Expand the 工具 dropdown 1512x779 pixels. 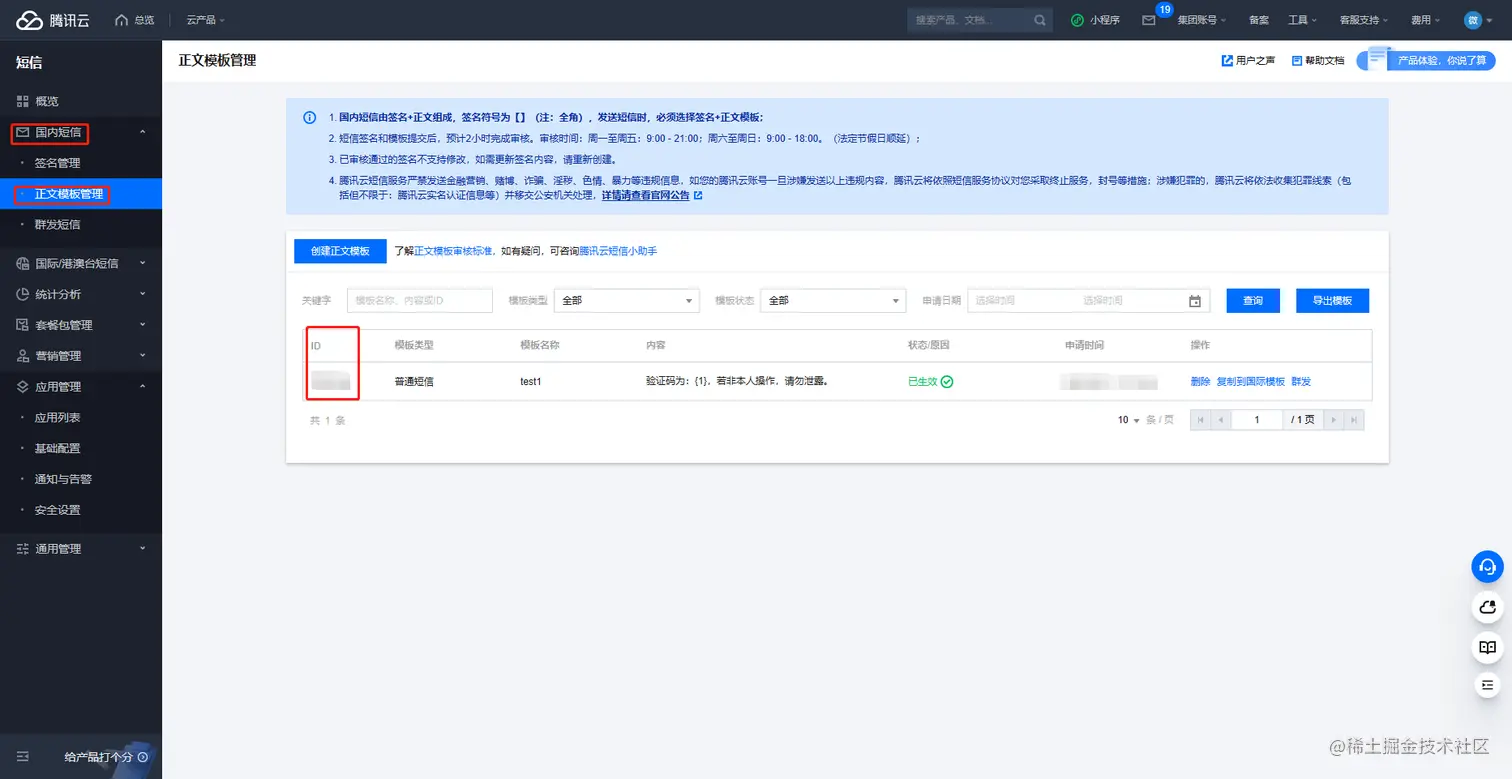[x=1303, y=20]
